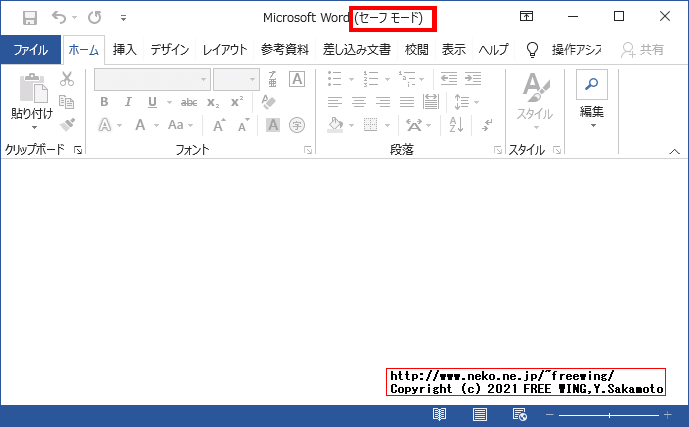The width and height of the screenshot is (689, 427).
Task: Click the justify alignment icon
Action: coord(406,102)
